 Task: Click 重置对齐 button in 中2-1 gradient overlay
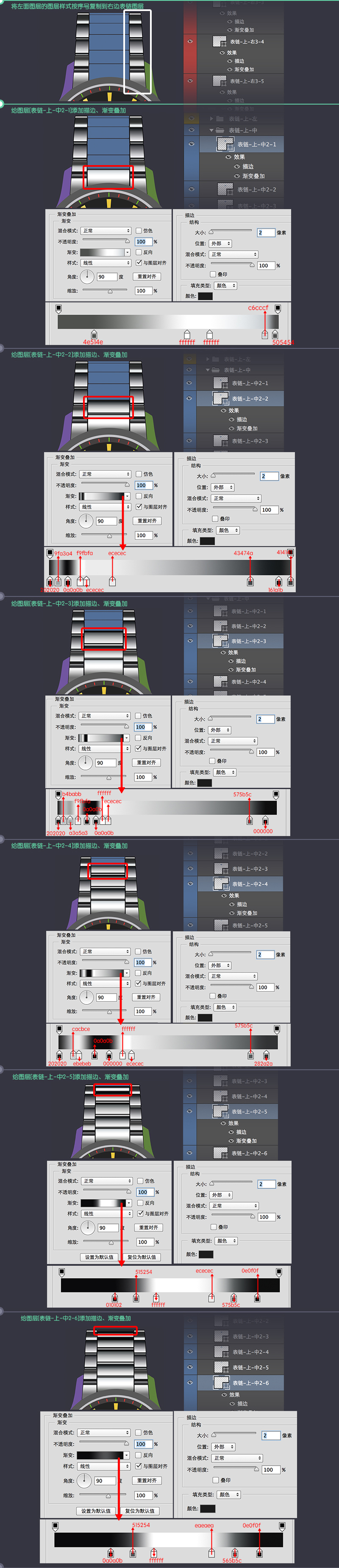click(x=147, y=276)
